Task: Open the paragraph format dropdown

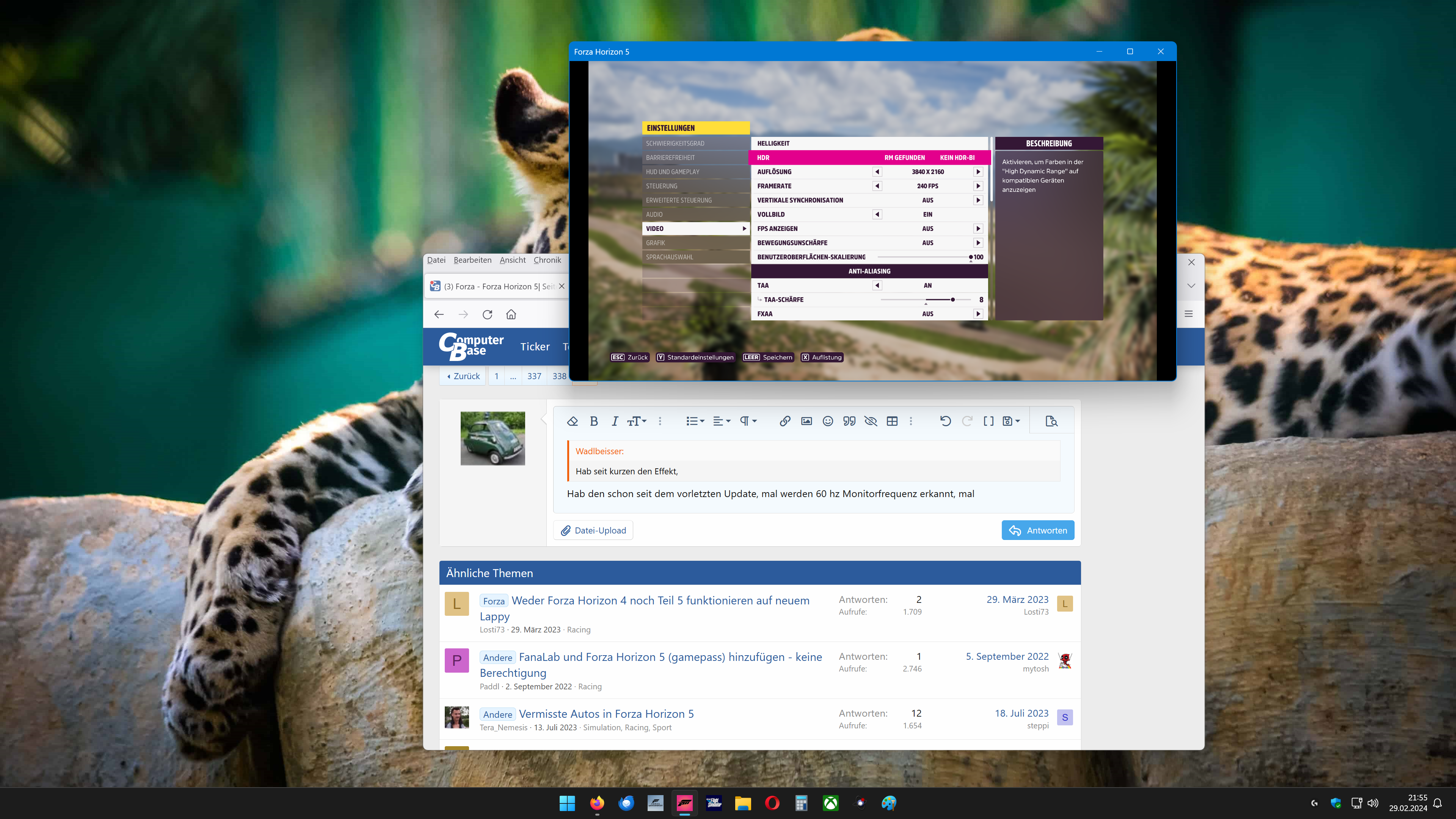Action: coord(747,420)
